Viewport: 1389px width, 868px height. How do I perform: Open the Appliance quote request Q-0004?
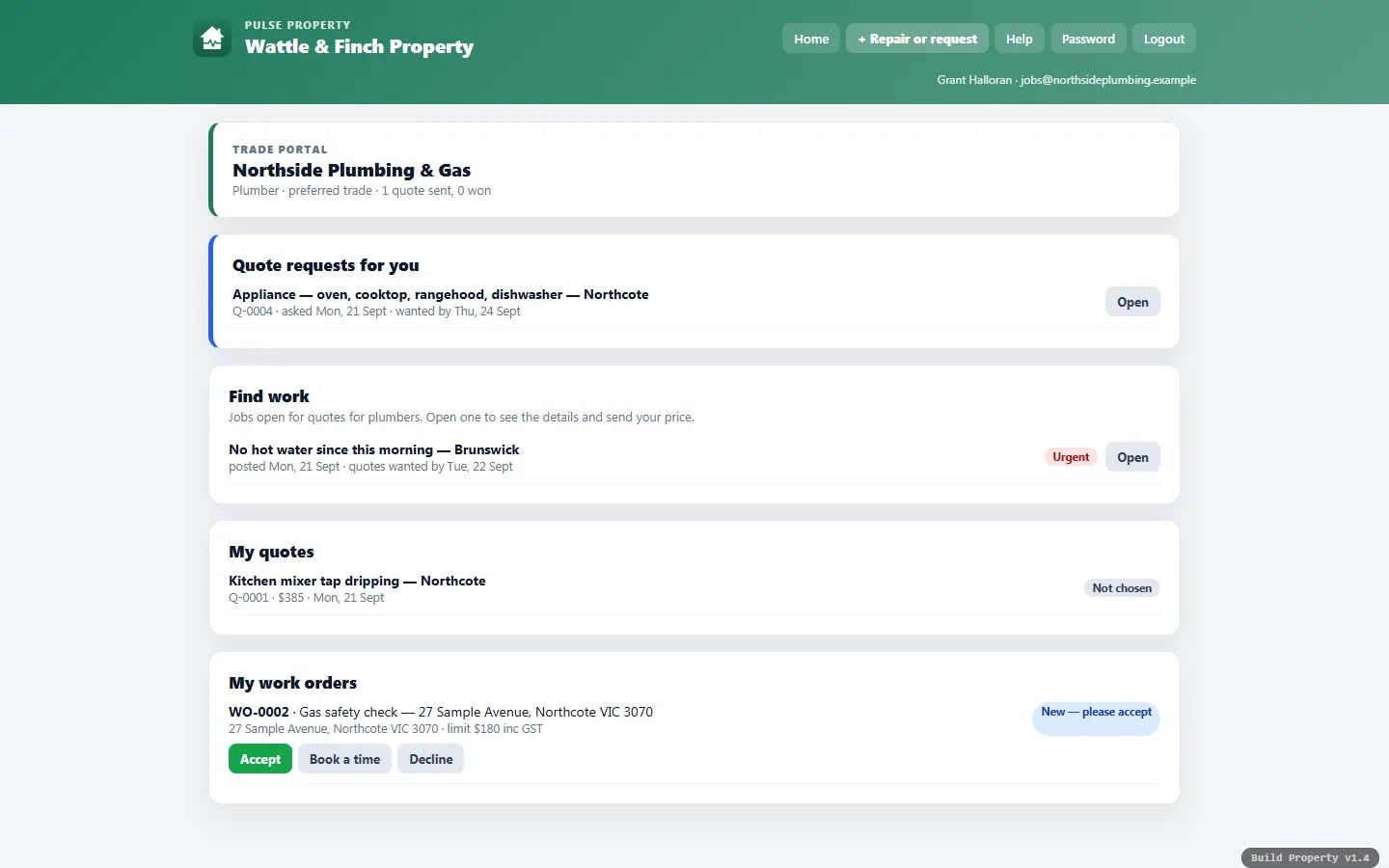coord(1132,302)
